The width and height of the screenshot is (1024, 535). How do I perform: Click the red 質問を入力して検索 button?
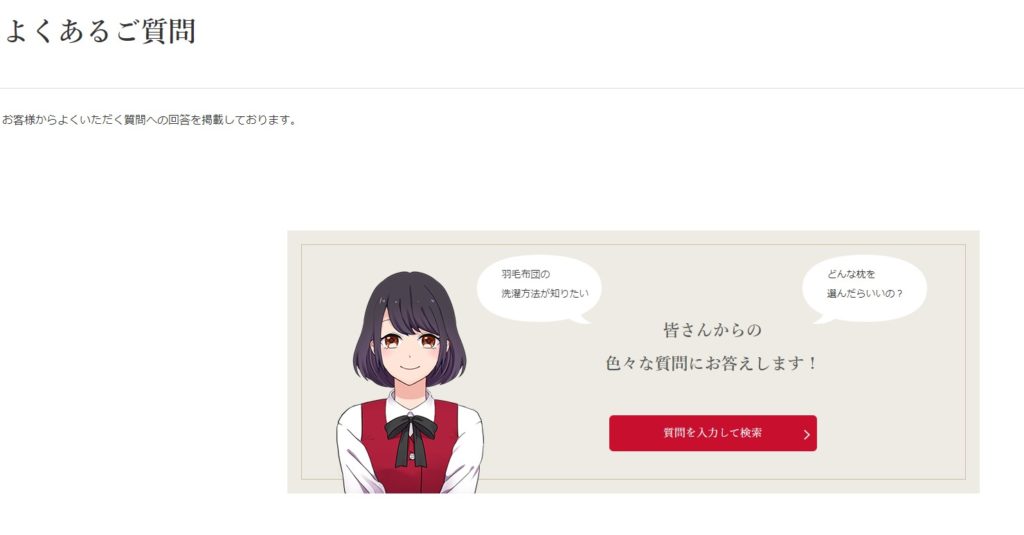pos(712,433)
